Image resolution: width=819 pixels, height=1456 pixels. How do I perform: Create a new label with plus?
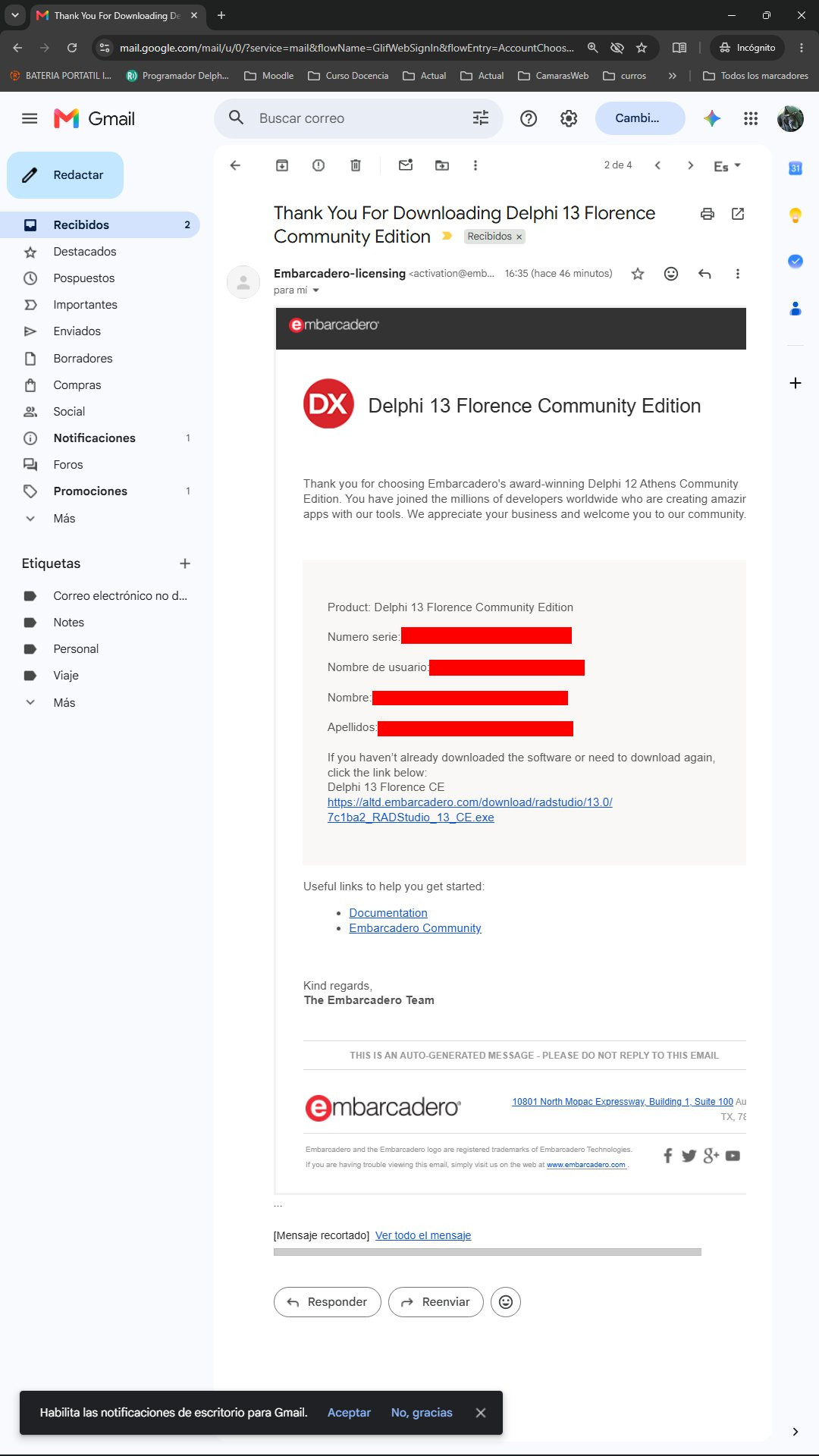tap(185, 563)
